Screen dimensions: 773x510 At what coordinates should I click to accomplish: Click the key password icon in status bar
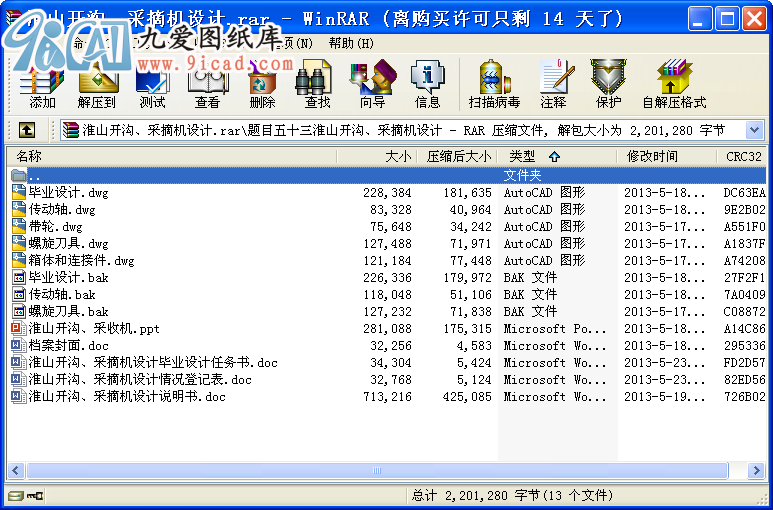pyautogui.click(x=35, y=495)
